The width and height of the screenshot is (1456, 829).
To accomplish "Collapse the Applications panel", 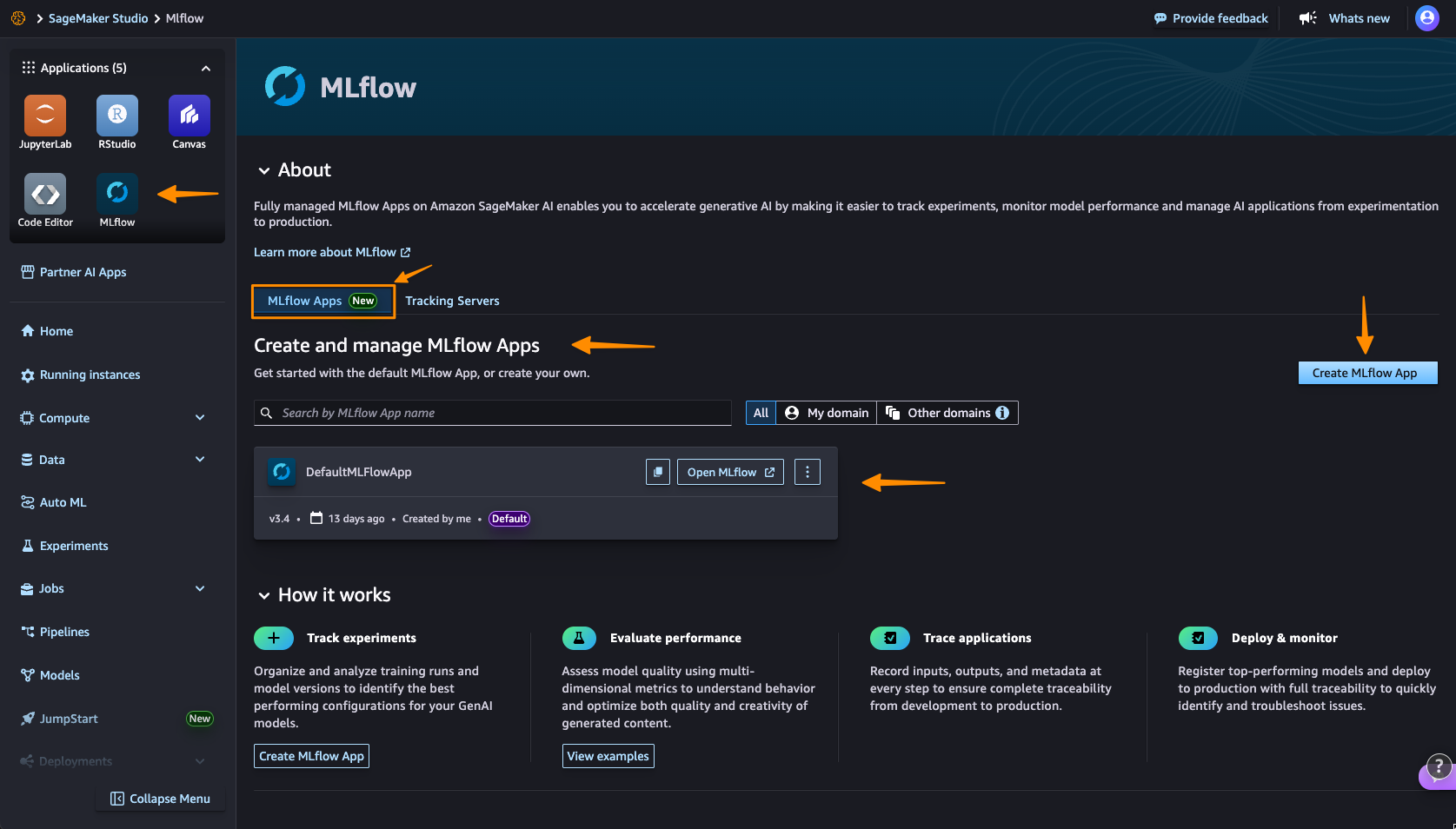I will (x=205, y=68).
